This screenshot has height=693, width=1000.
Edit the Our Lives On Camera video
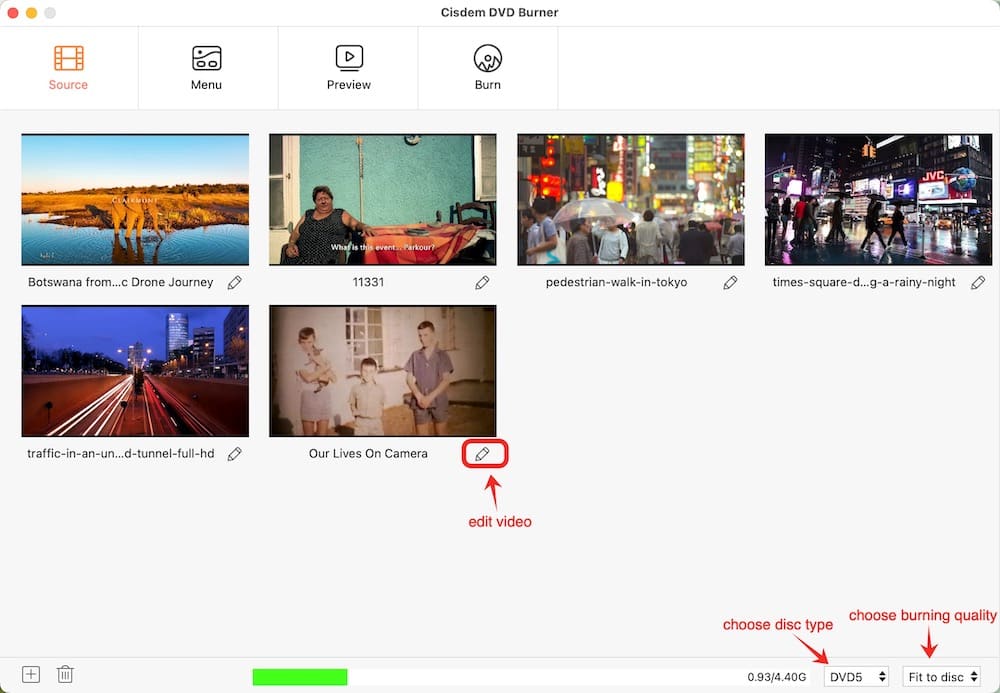tap(484, 453)
